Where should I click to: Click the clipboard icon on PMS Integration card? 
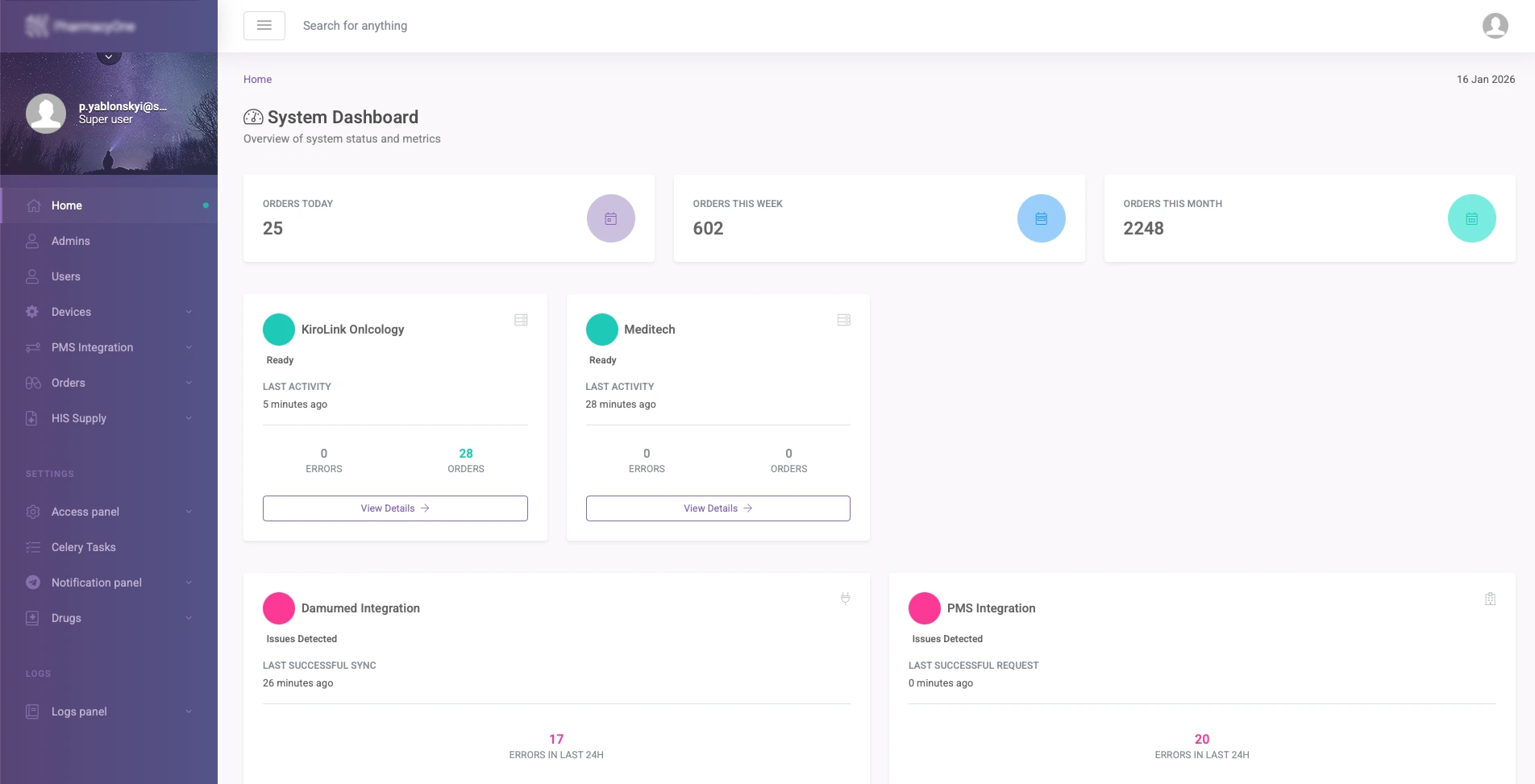point(1489,599)
